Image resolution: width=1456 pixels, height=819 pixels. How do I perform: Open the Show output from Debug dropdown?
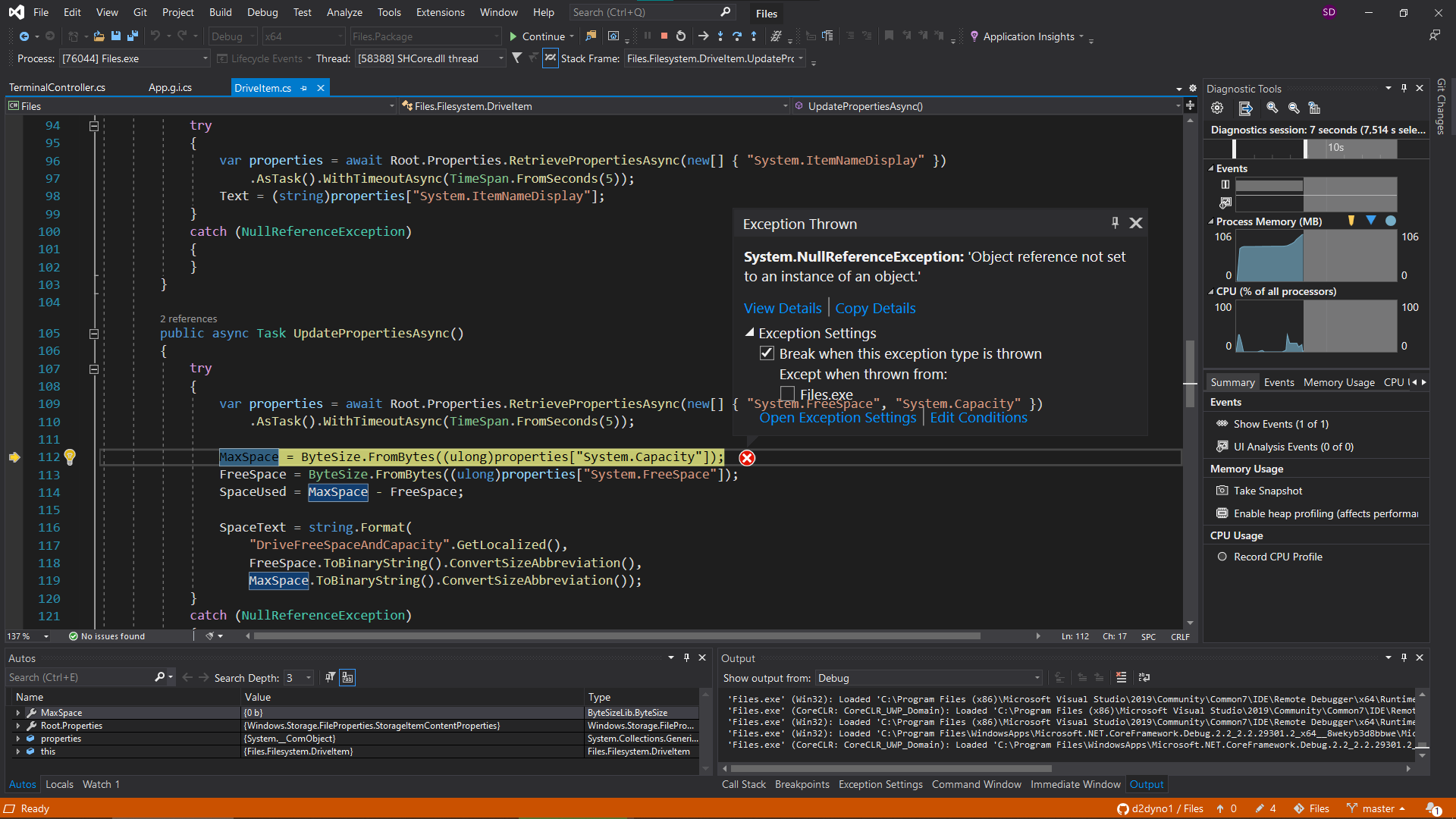click(929, 678)
